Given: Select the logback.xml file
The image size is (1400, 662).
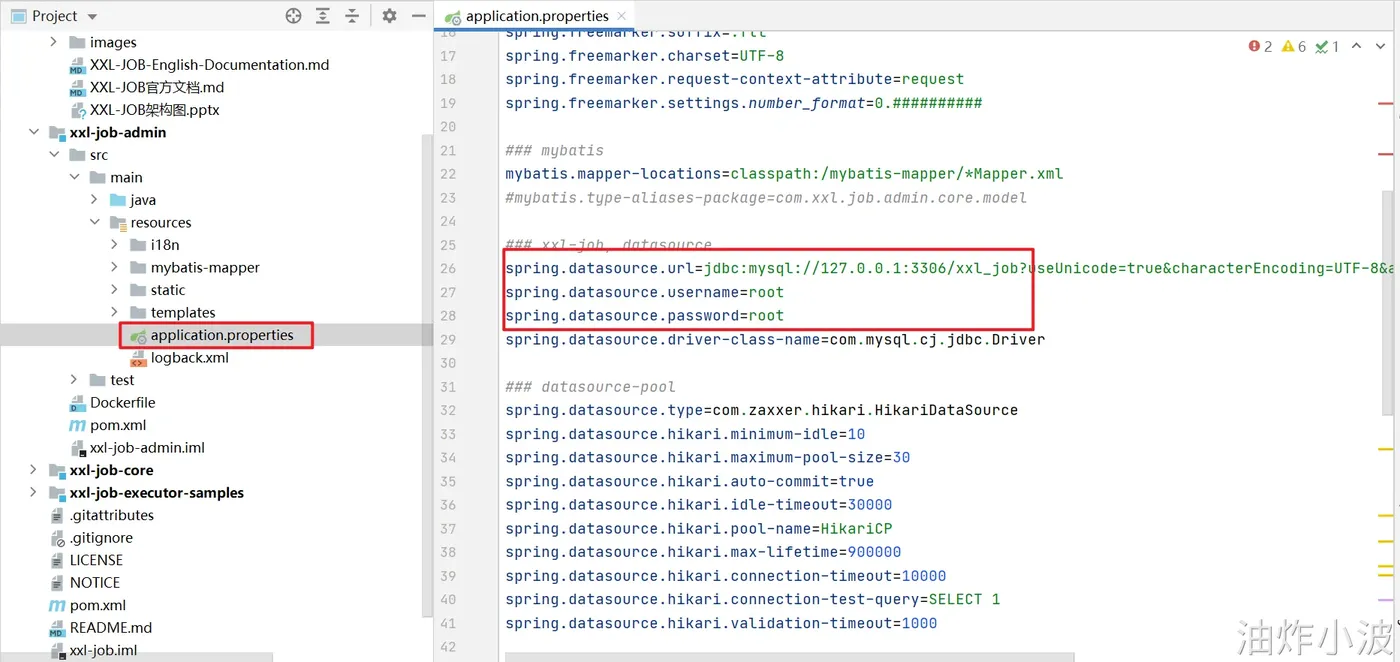Looking at the screenshot, I should coord(189,357).
